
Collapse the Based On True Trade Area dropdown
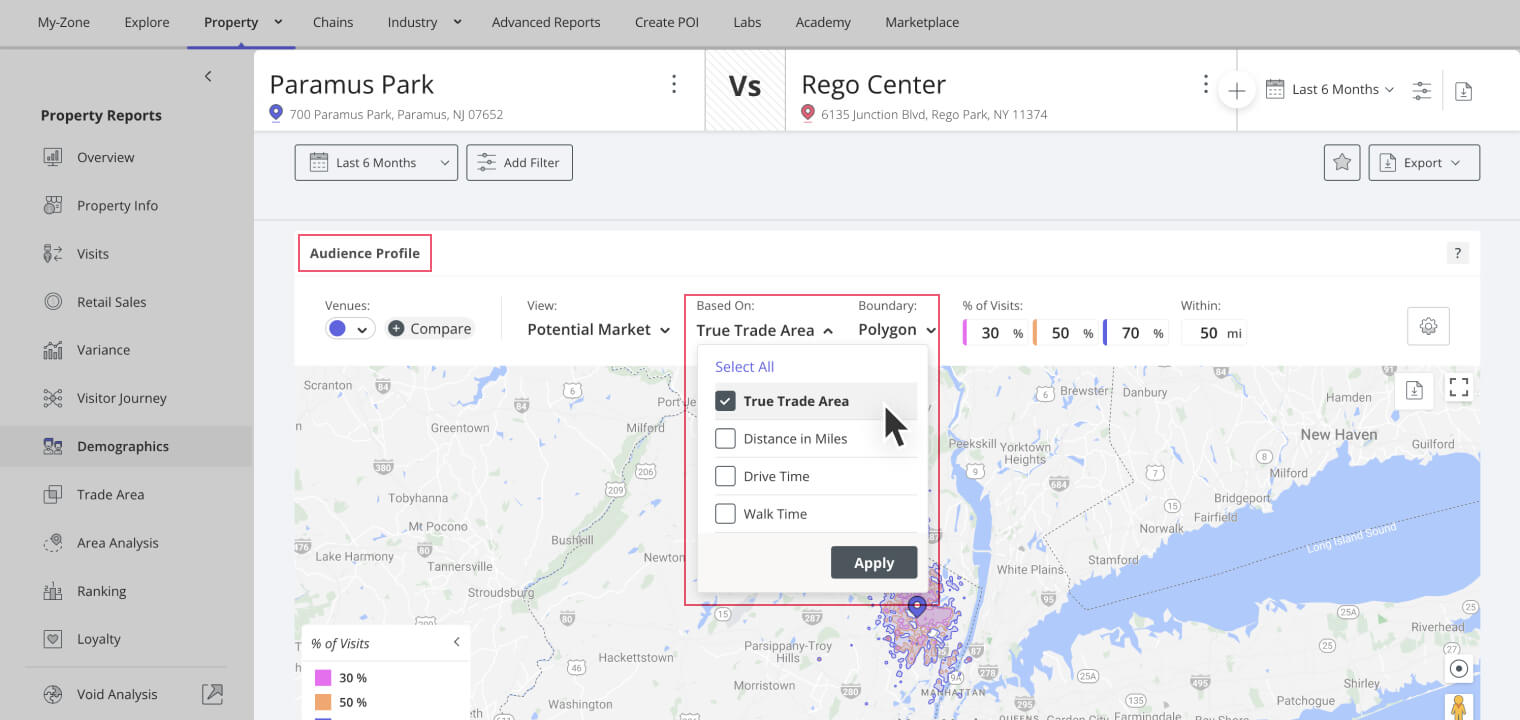coord(765,330)
